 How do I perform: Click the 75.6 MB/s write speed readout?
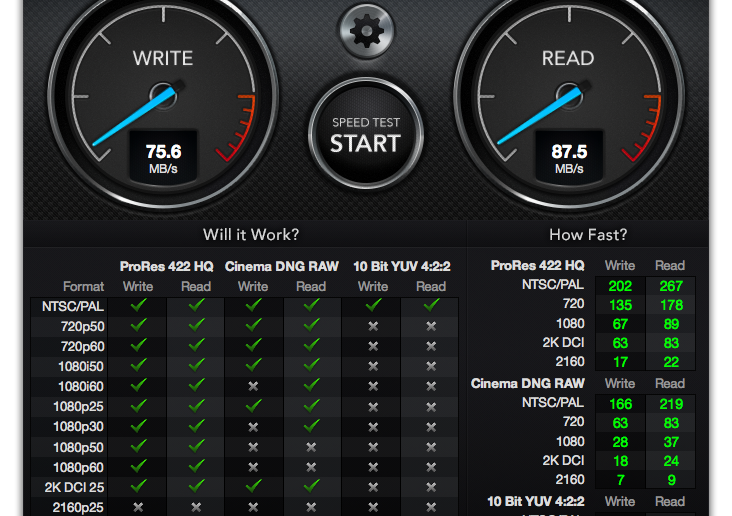click(x=163, y=157)
